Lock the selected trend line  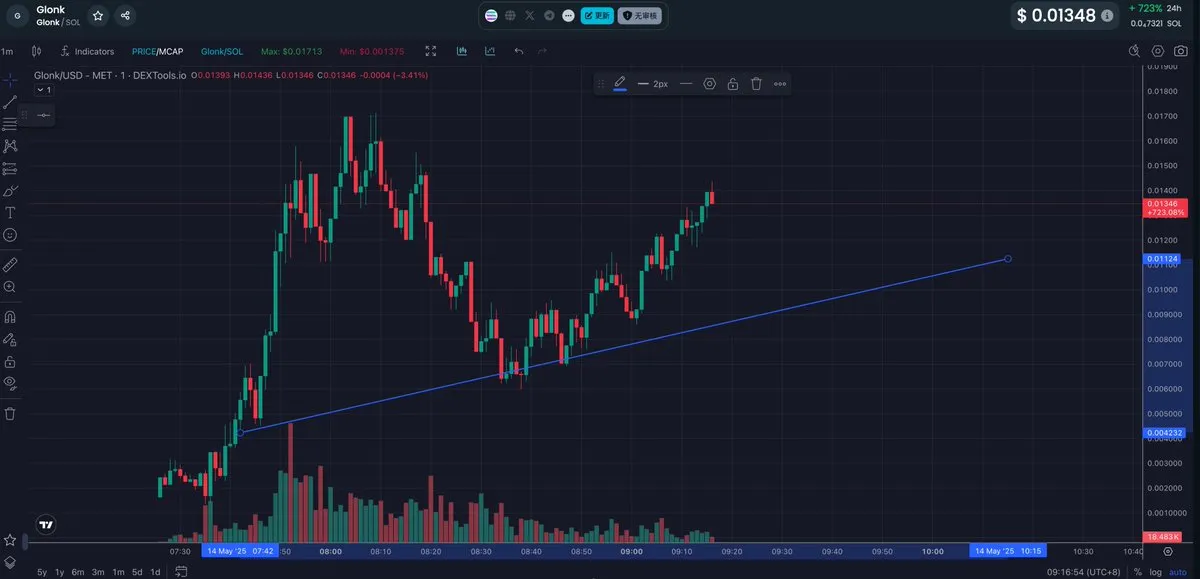733,84
